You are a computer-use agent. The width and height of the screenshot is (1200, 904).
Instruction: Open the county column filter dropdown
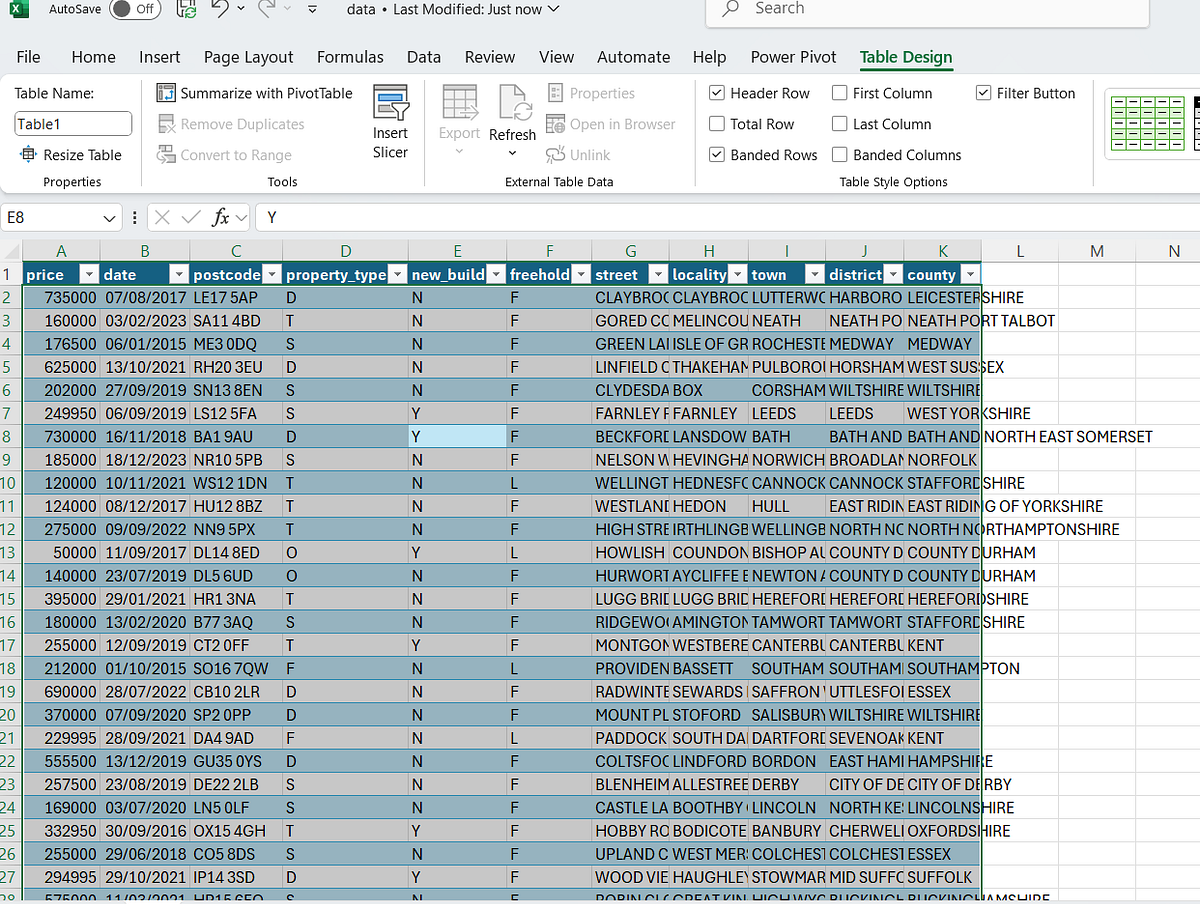[970, 273]
